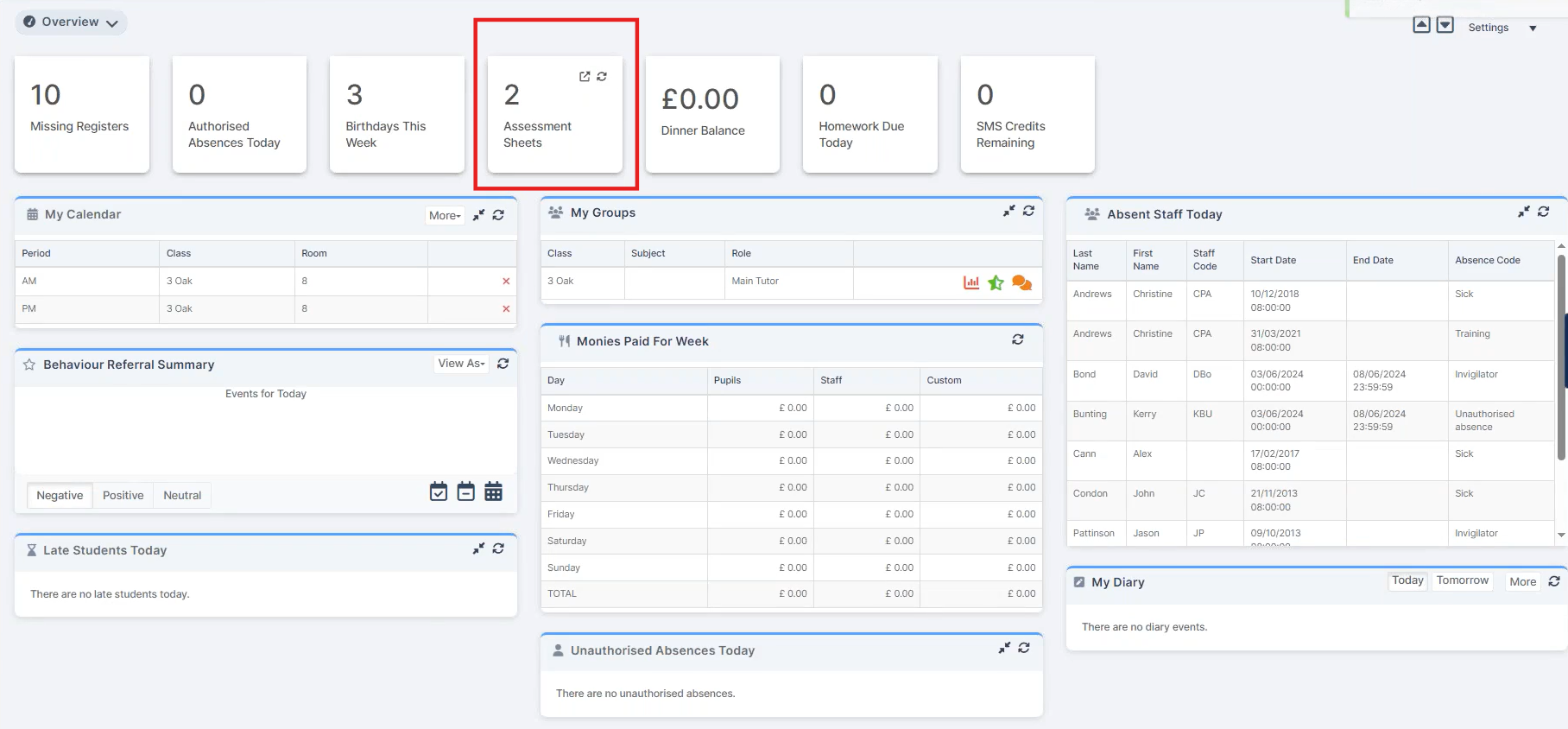
Task: Click green star icon for 3 Oak
Action: coord(996,282)
